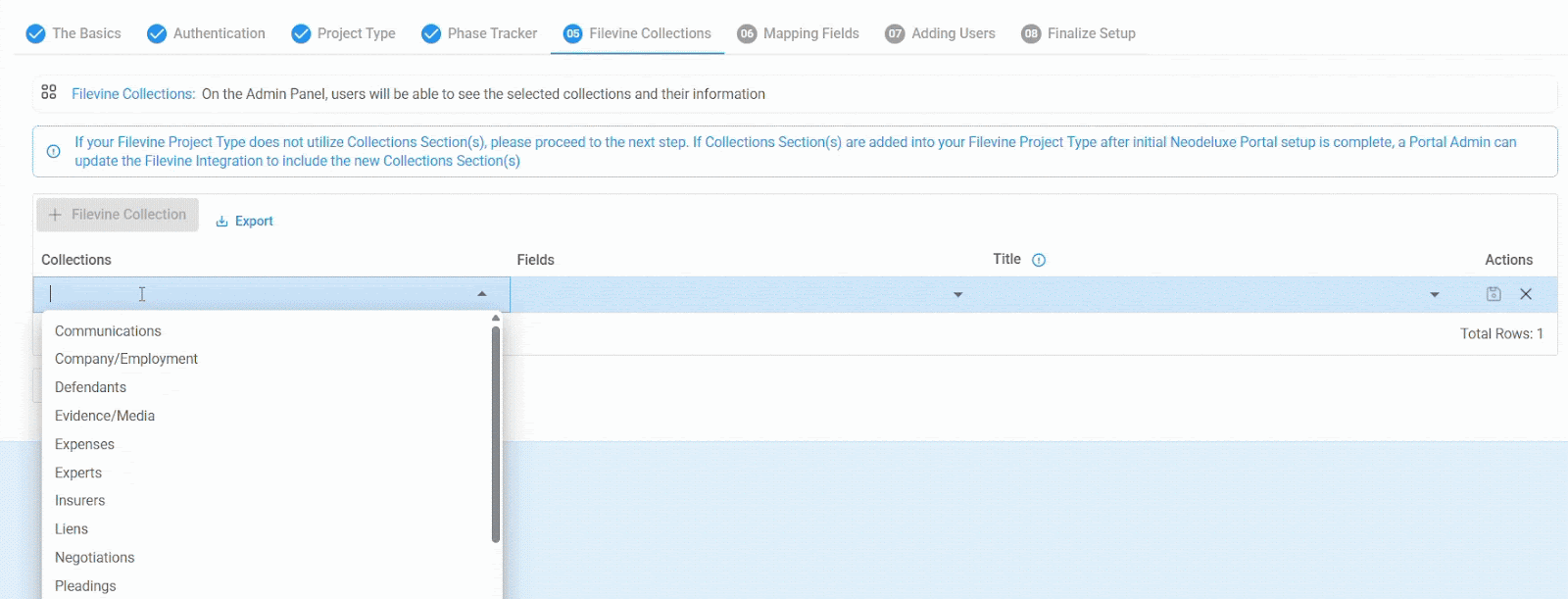
Task: Switch to the Project Type tab
Action: click(343, 34)
